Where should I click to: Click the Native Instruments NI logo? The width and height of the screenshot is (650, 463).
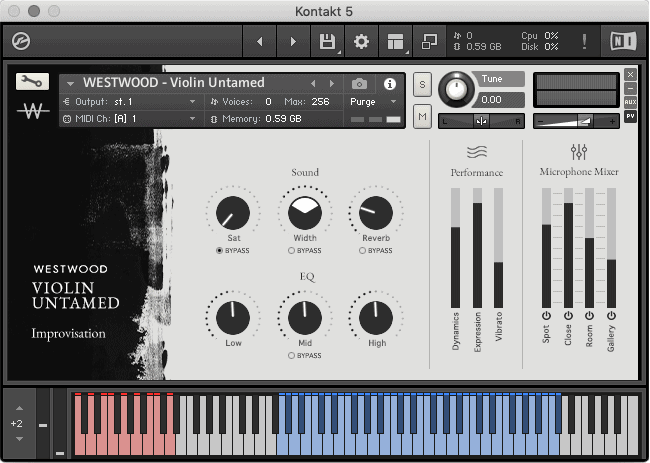click(623, 41)
